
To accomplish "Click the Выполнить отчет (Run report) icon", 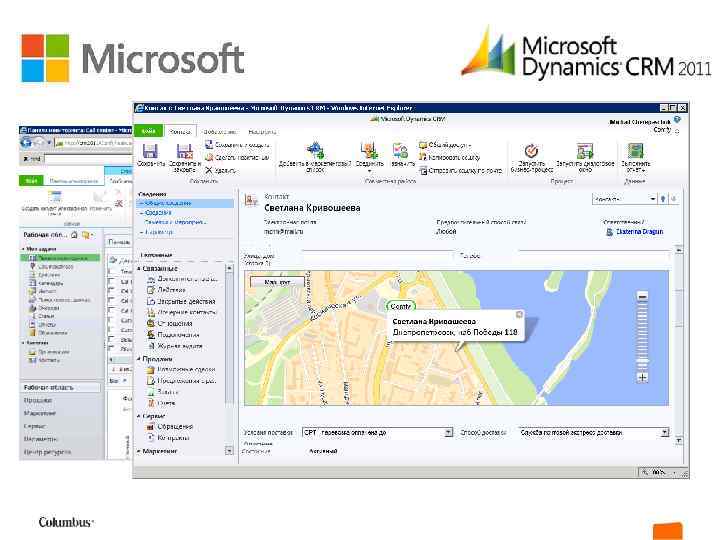I will click(636, 151).
